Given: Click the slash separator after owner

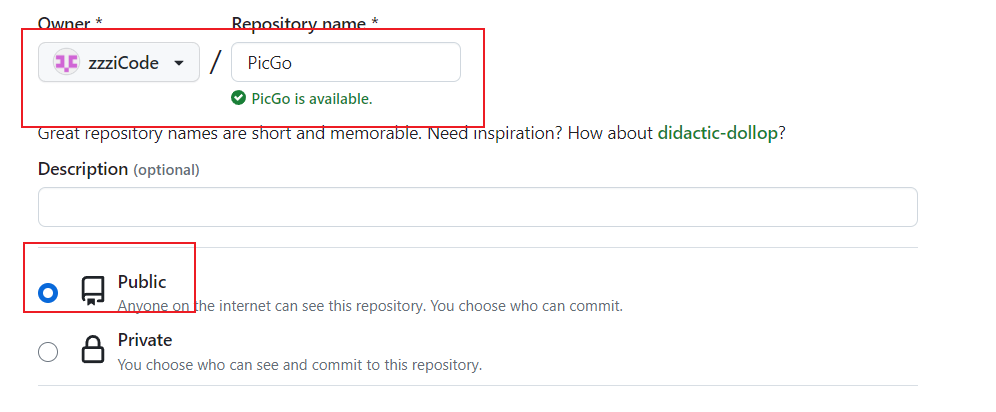Looking at the screenshot, I should click(x=215, y=63).
